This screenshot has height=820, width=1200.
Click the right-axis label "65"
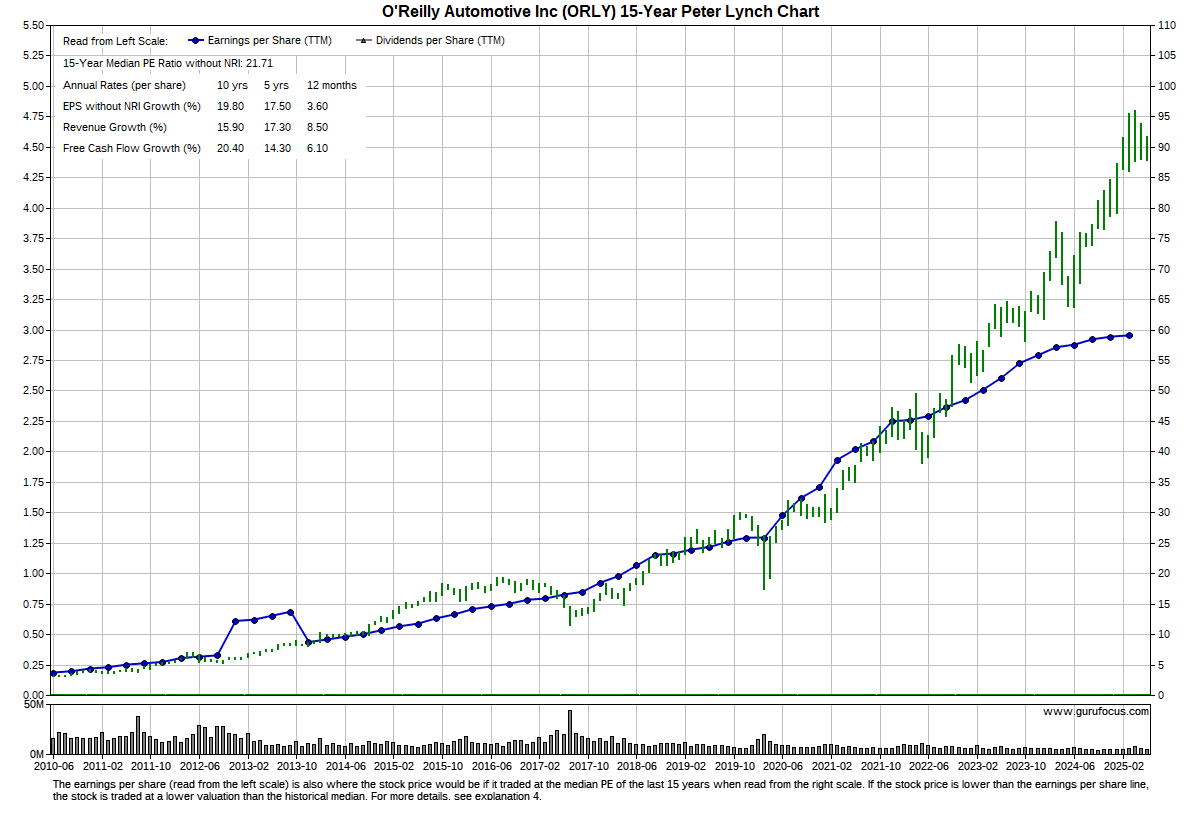click(1165, 300)
